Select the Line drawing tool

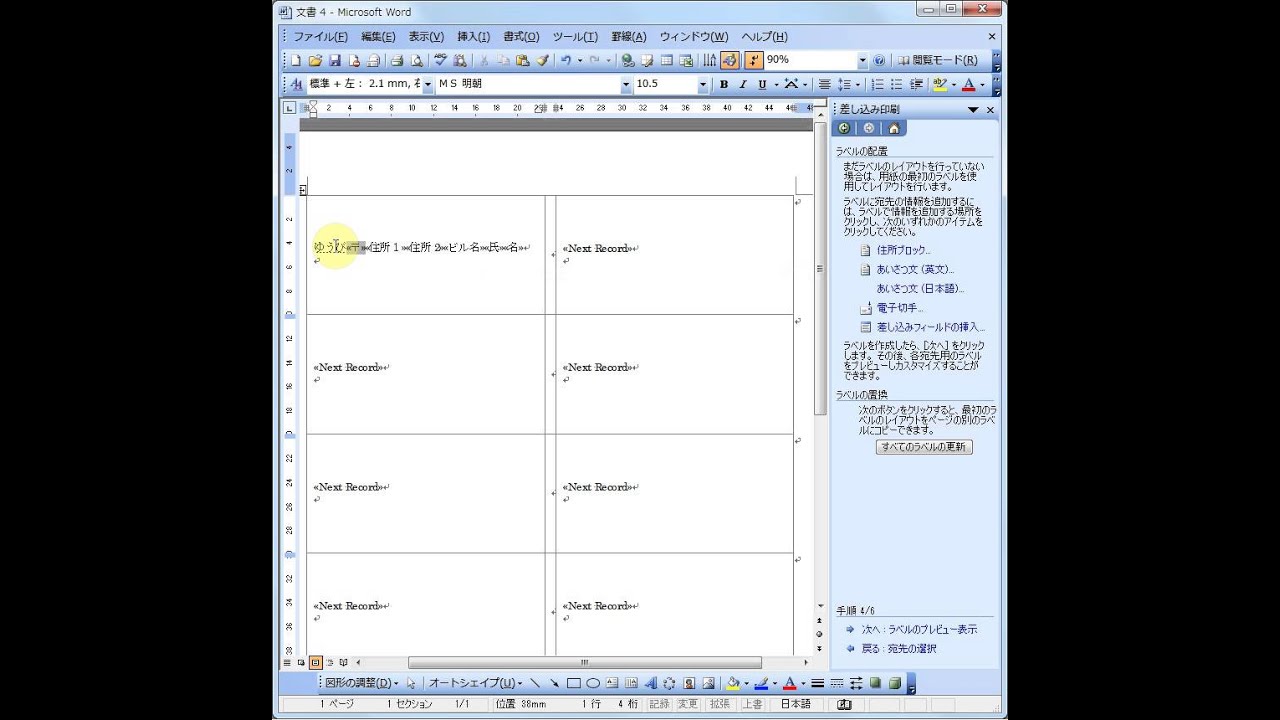pos(535,683)
